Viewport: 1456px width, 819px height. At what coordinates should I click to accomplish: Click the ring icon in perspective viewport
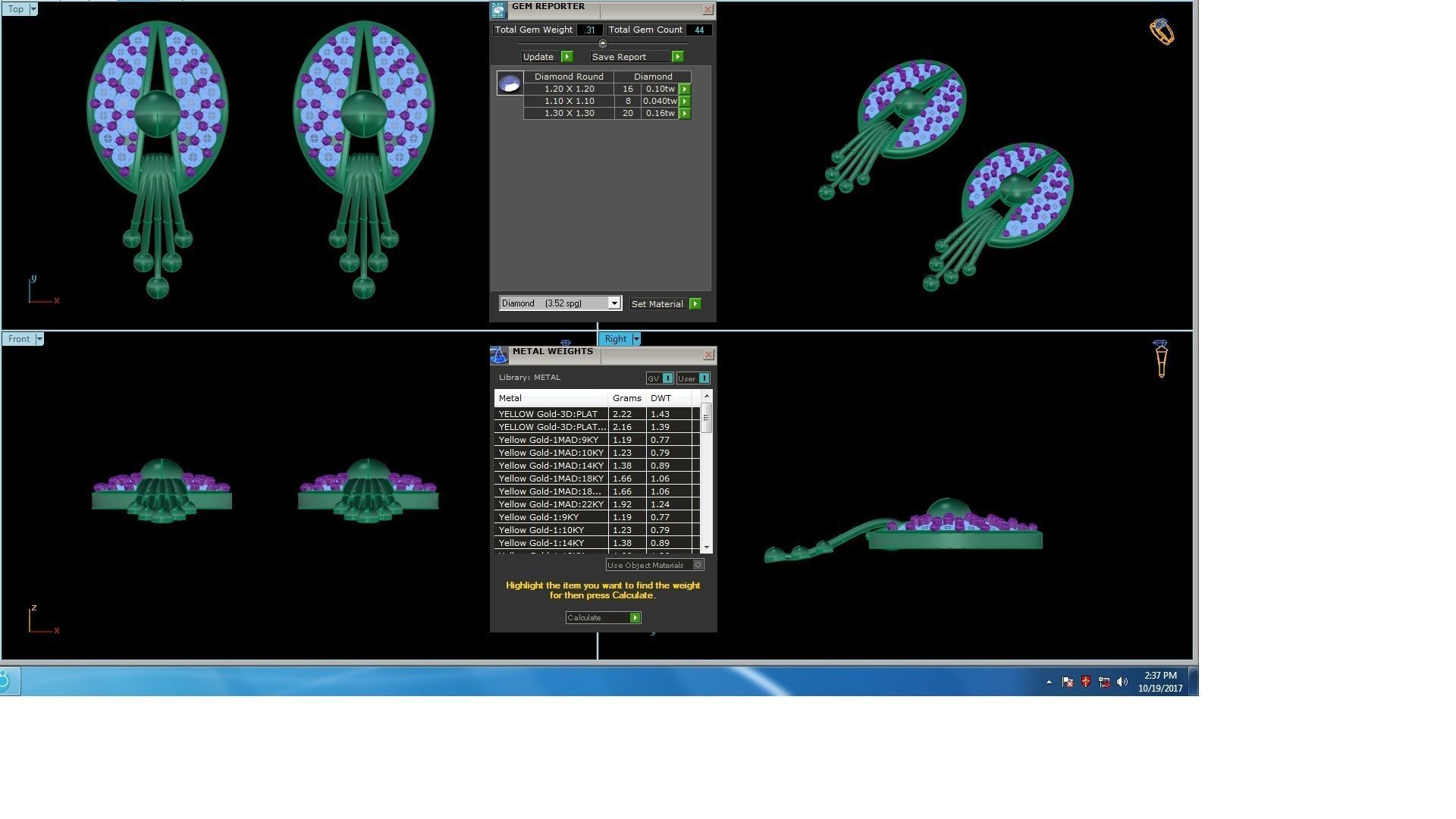point(1161,32)
